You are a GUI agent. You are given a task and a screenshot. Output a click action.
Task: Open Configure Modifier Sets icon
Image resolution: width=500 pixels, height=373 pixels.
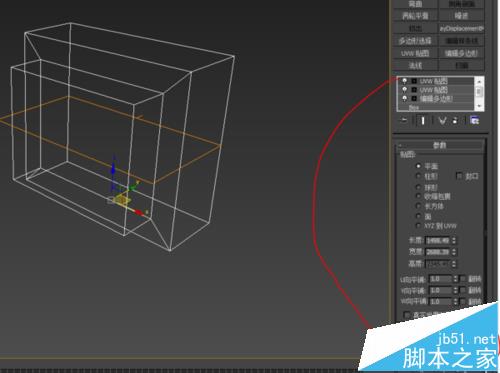tap(475, 120)
